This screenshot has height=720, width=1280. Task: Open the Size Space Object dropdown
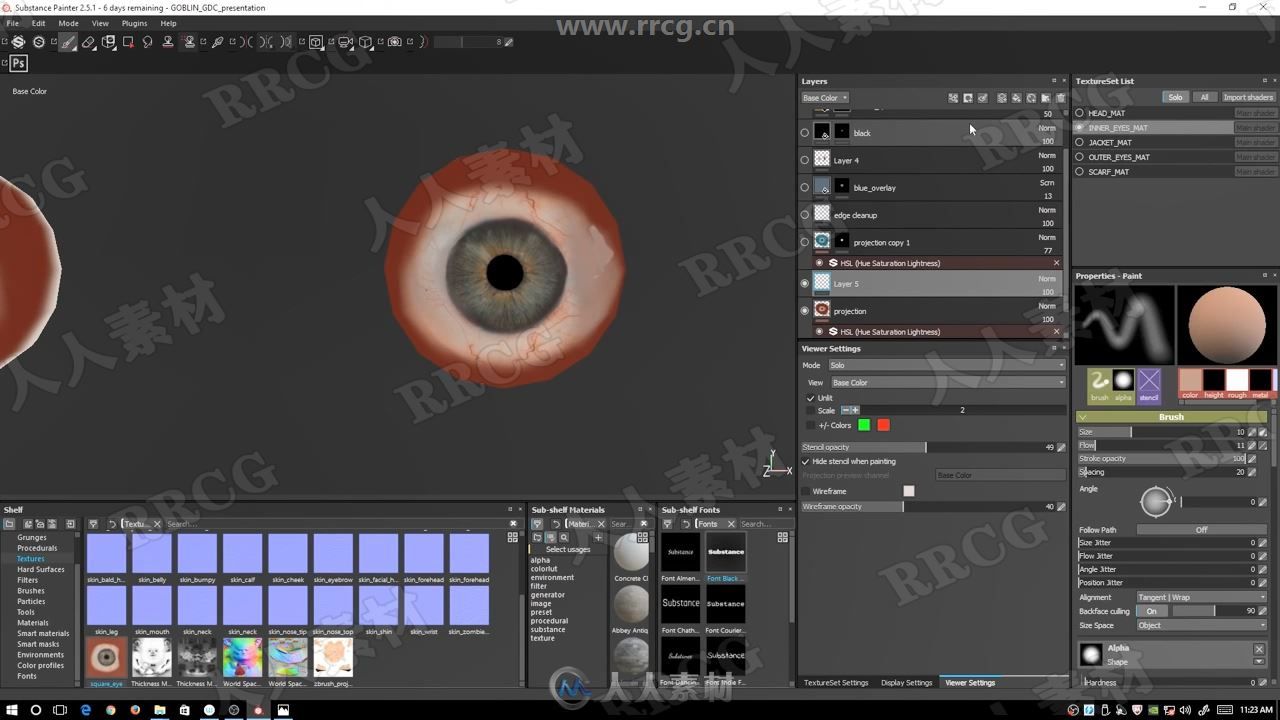click(1201, 625)
